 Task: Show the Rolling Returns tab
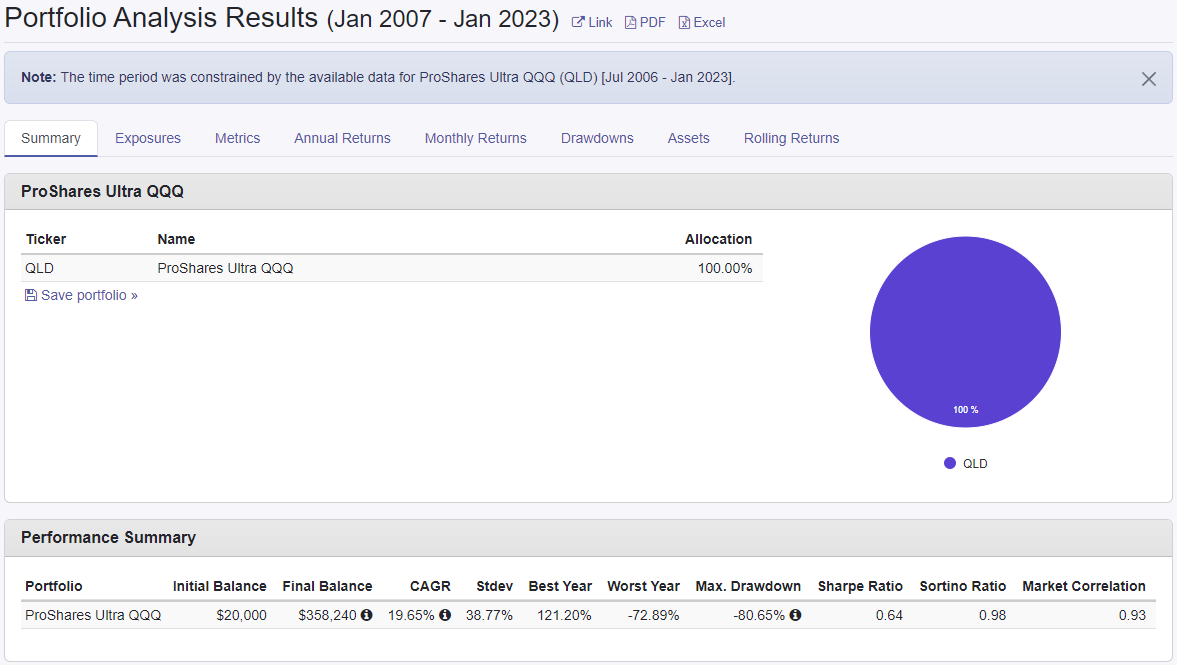pos(791,138)
